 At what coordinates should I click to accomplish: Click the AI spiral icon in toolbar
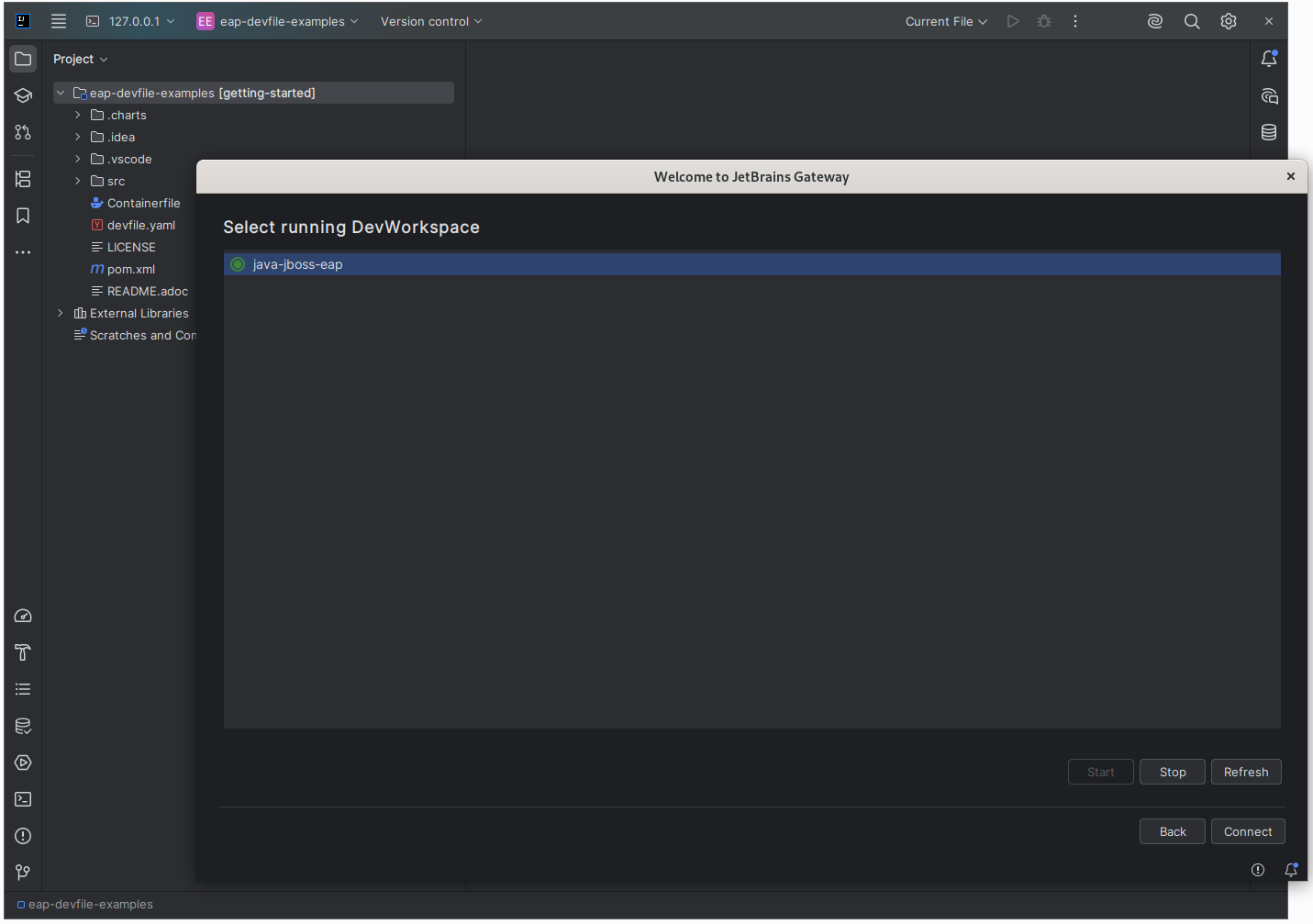pyautogui.click(x=1155, y=21)
